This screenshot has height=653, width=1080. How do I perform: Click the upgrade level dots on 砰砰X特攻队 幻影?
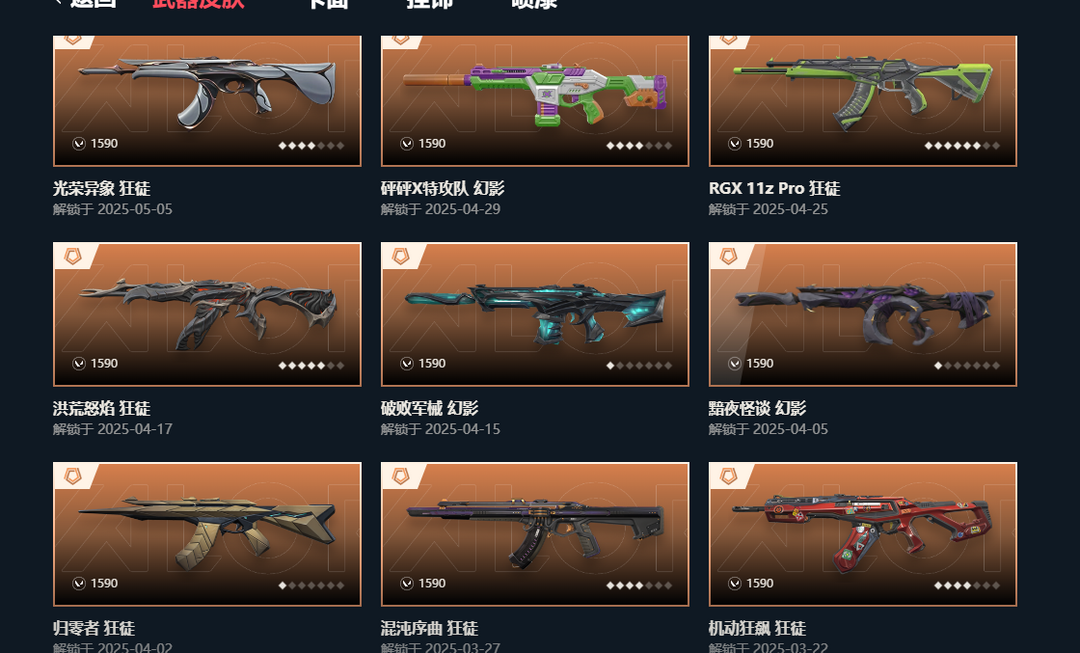638,145
